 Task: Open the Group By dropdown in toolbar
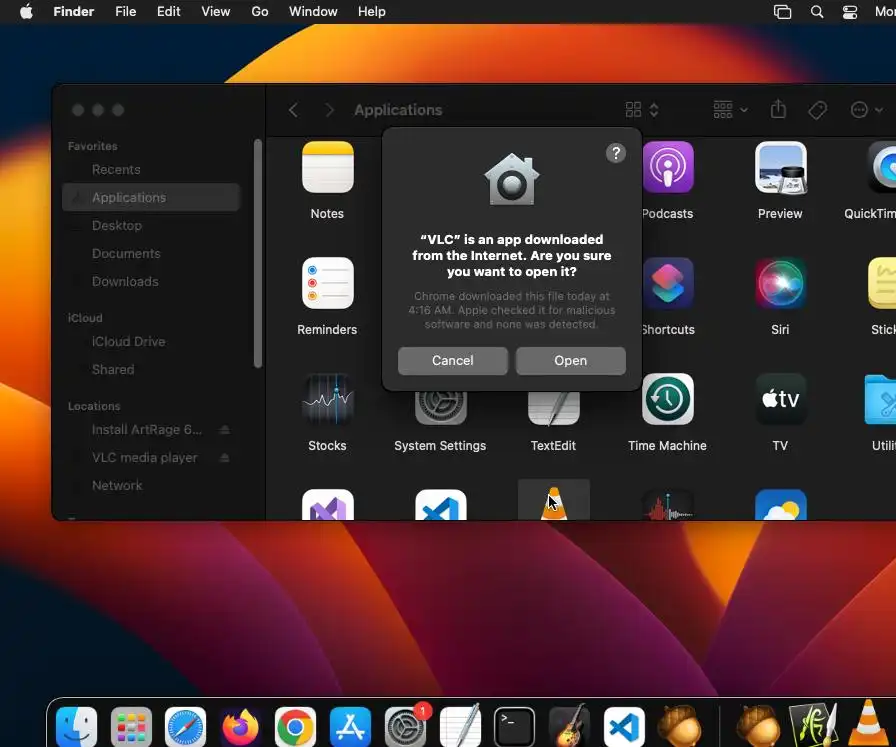(730, 110)
